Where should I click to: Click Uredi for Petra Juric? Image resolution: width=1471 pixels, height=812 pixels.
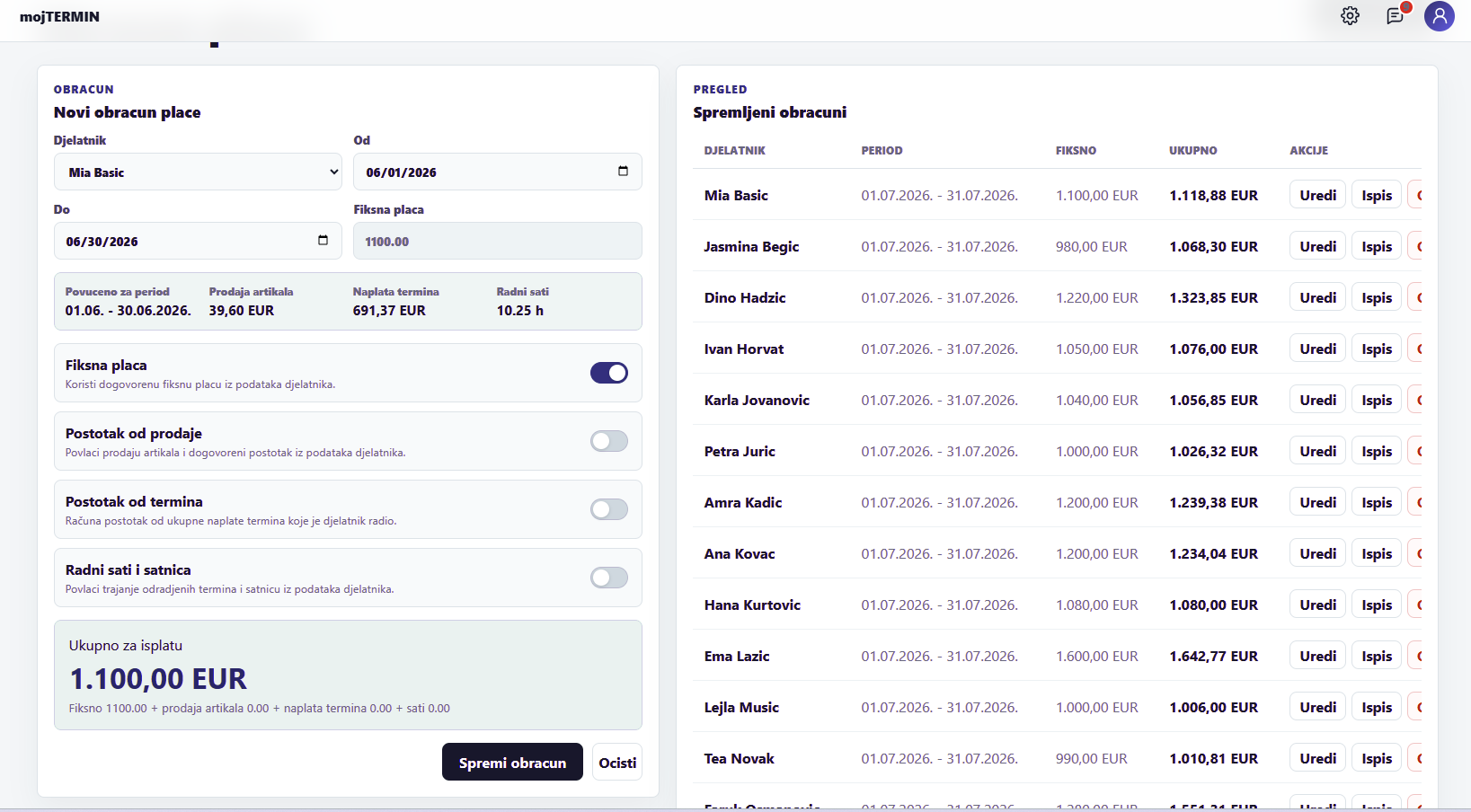(x=1317, y=451)
